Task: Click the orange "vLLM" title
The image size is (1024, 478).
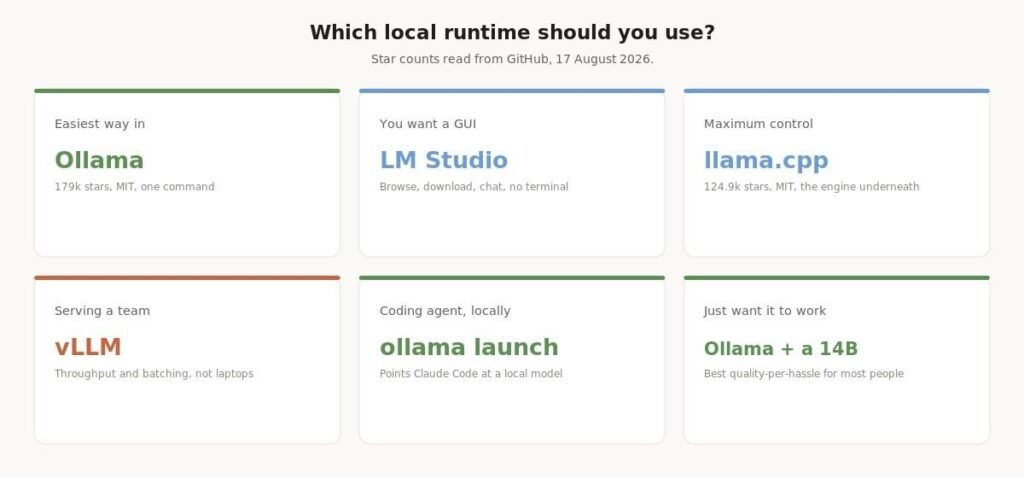Action: (88, 347)
